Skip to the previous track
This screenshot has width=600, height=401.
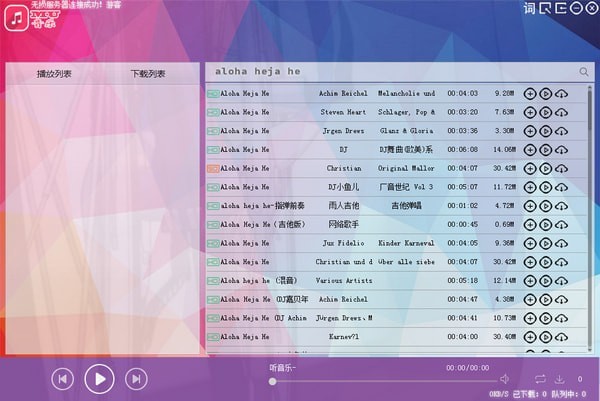(62, 379)
